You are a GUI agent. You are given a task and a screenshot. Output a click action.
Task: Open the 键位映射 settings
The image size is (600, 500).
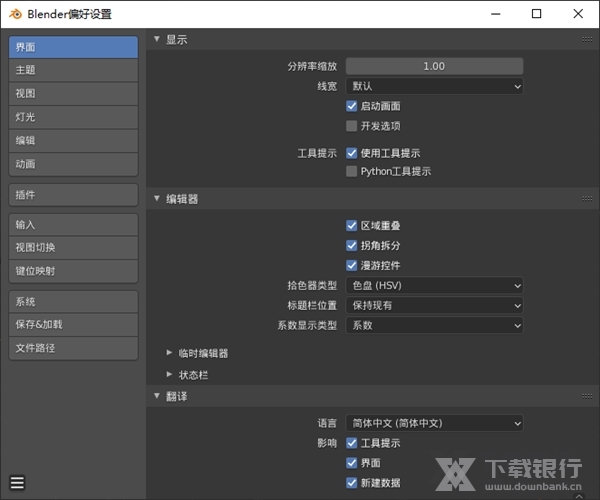[x=73, y=271]
